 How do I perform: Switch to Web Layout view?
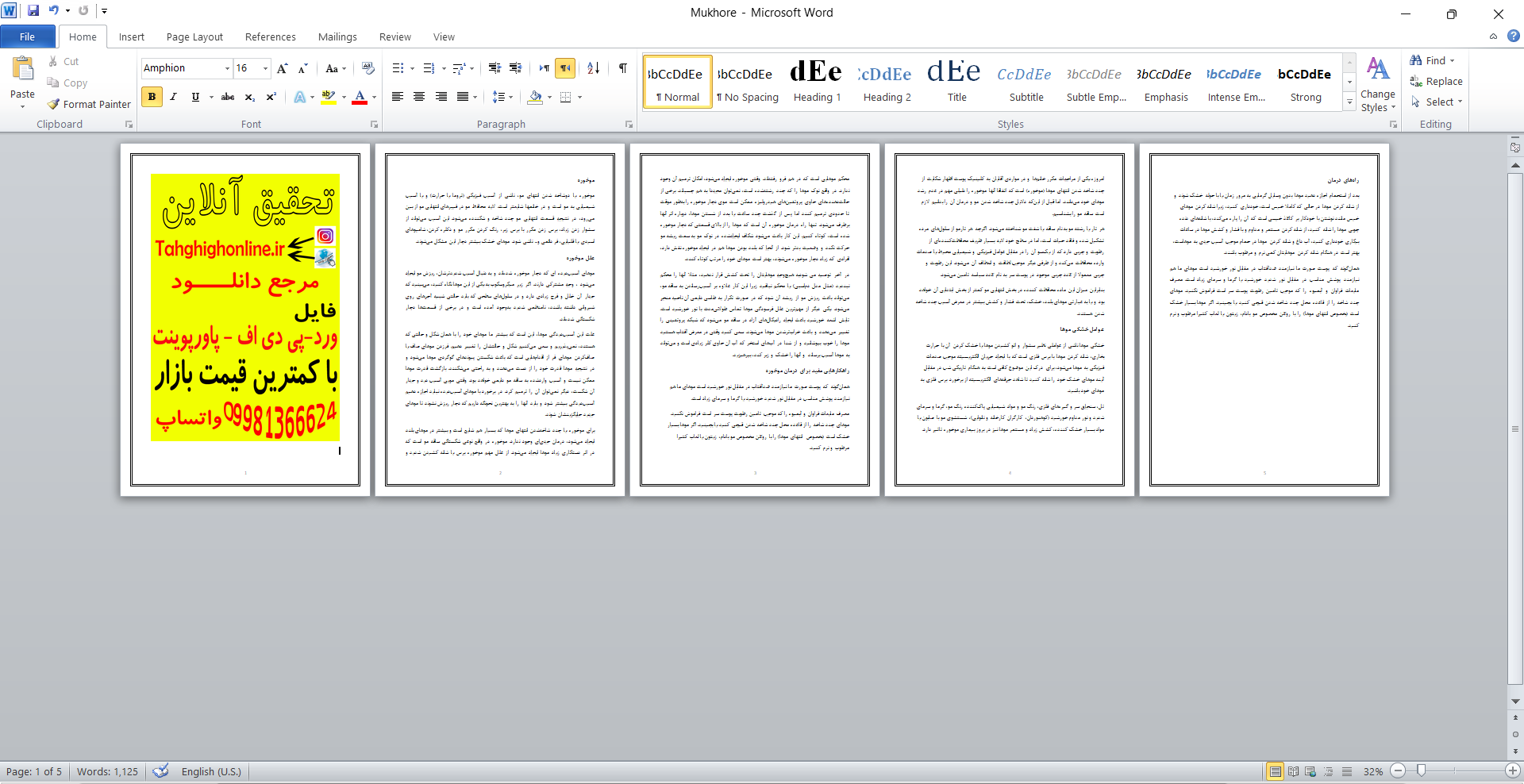tap(1310, 771)
